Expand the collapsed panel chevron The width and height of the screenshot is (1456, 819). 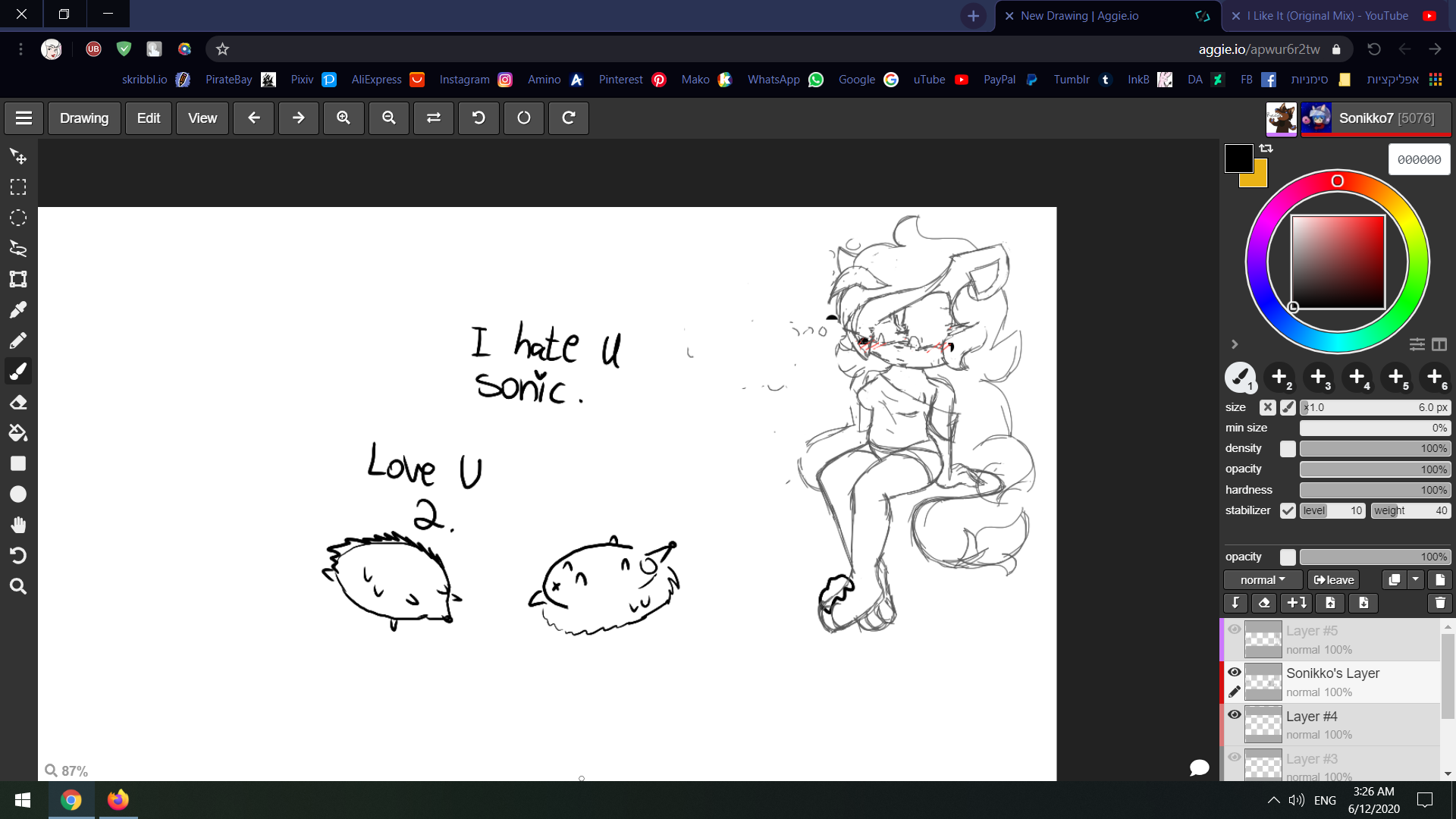(1235, 344)
